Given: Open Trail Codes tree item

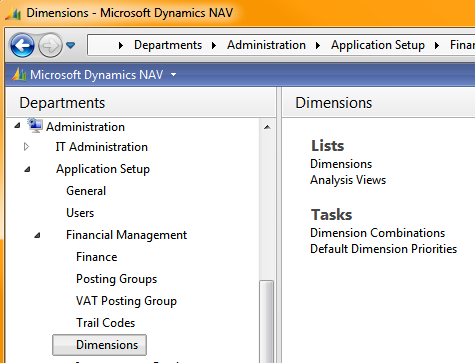Looking at the screenshot, I should 105,323.
